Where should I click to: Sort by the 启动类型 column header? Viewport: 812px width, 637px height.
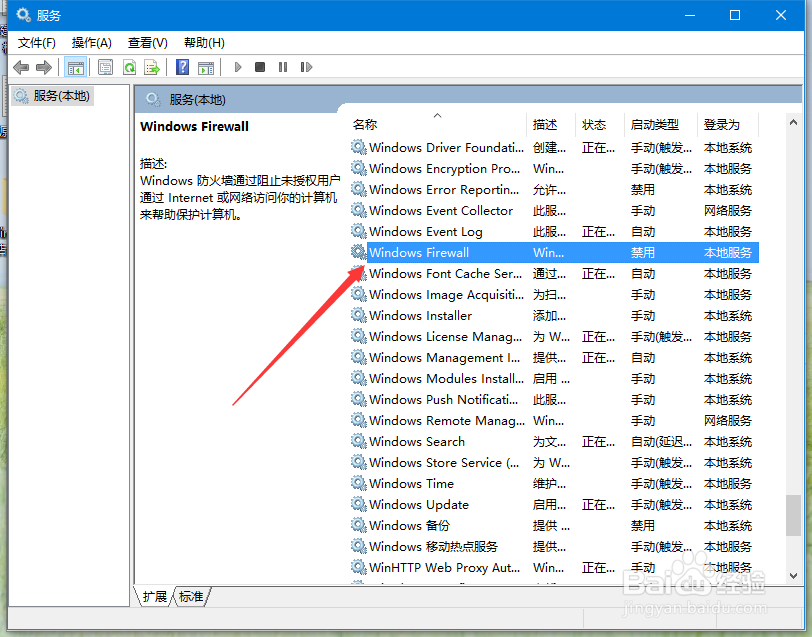pyautogui.click(x=661, y=124)
